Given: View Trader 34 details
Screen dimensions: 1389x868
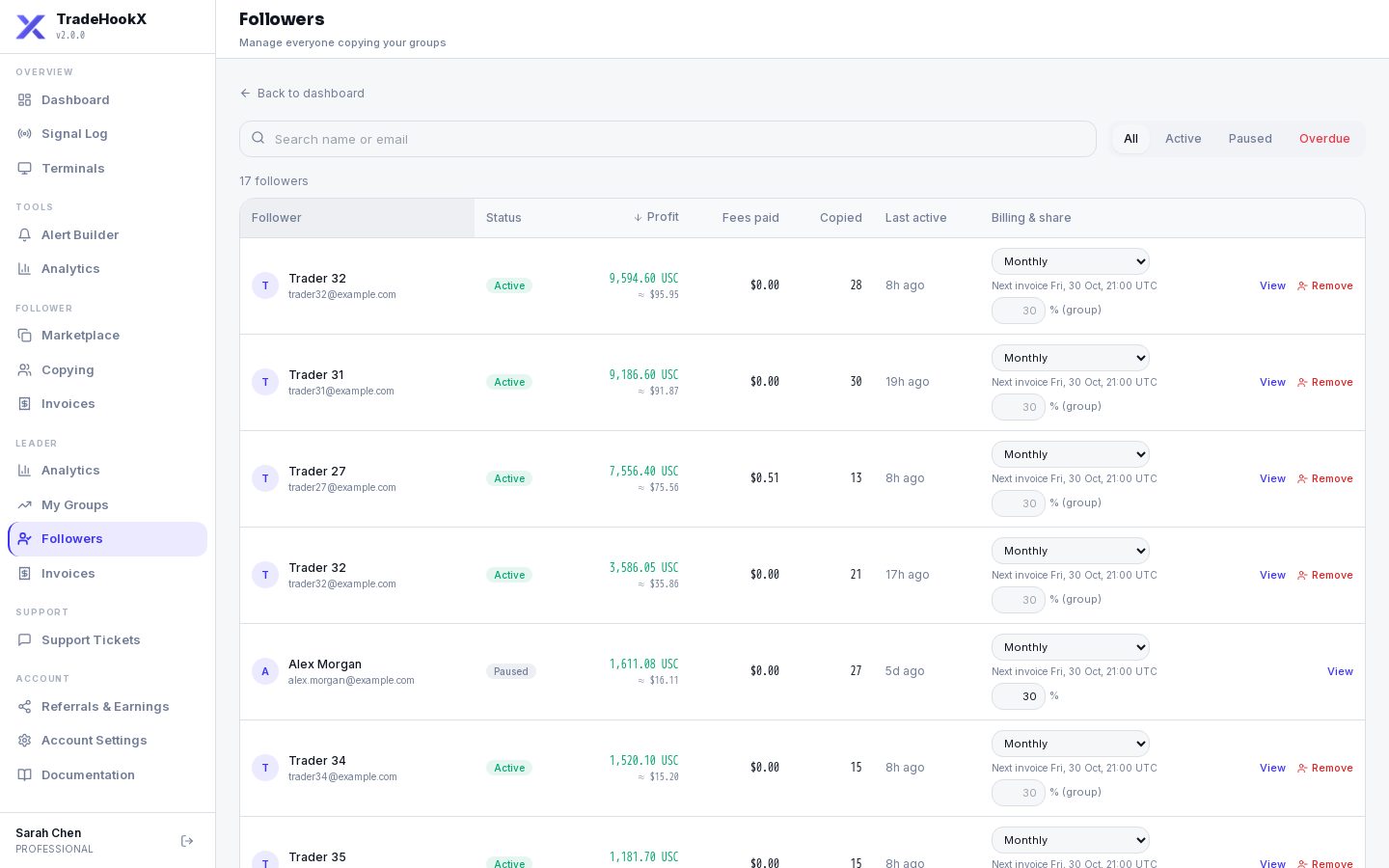Looking at the screenshot, I should pos(1272,768).
